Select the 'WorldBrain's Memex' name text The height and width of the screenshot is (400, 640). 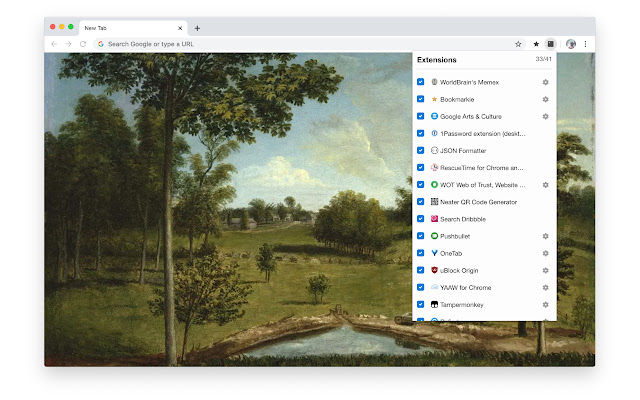point(469,82)
